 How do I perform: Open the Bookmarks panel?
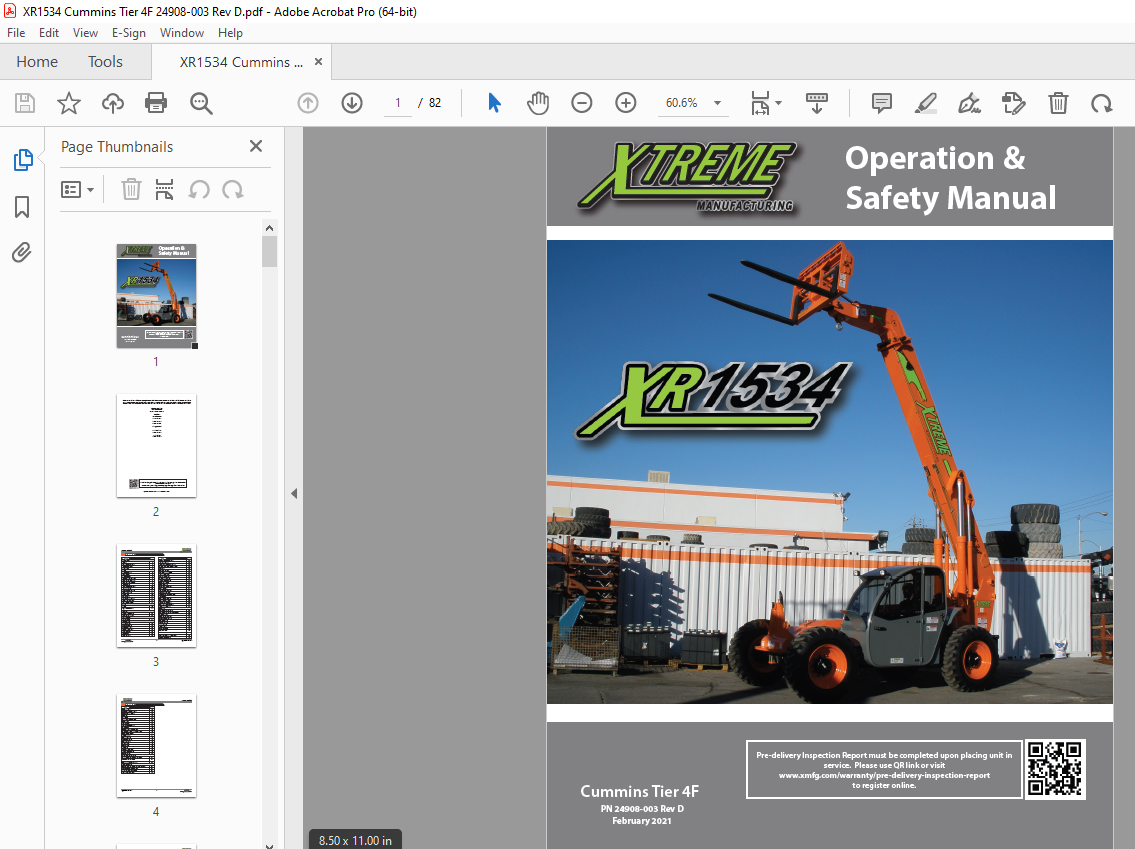22,207
